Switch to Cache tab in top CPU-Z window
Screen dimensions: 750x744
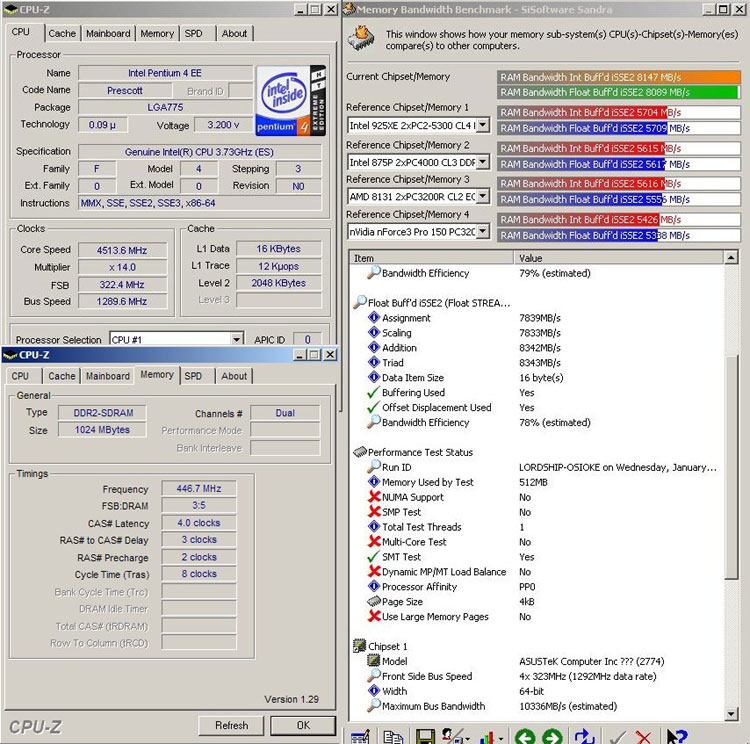click(x=62, y=33)
